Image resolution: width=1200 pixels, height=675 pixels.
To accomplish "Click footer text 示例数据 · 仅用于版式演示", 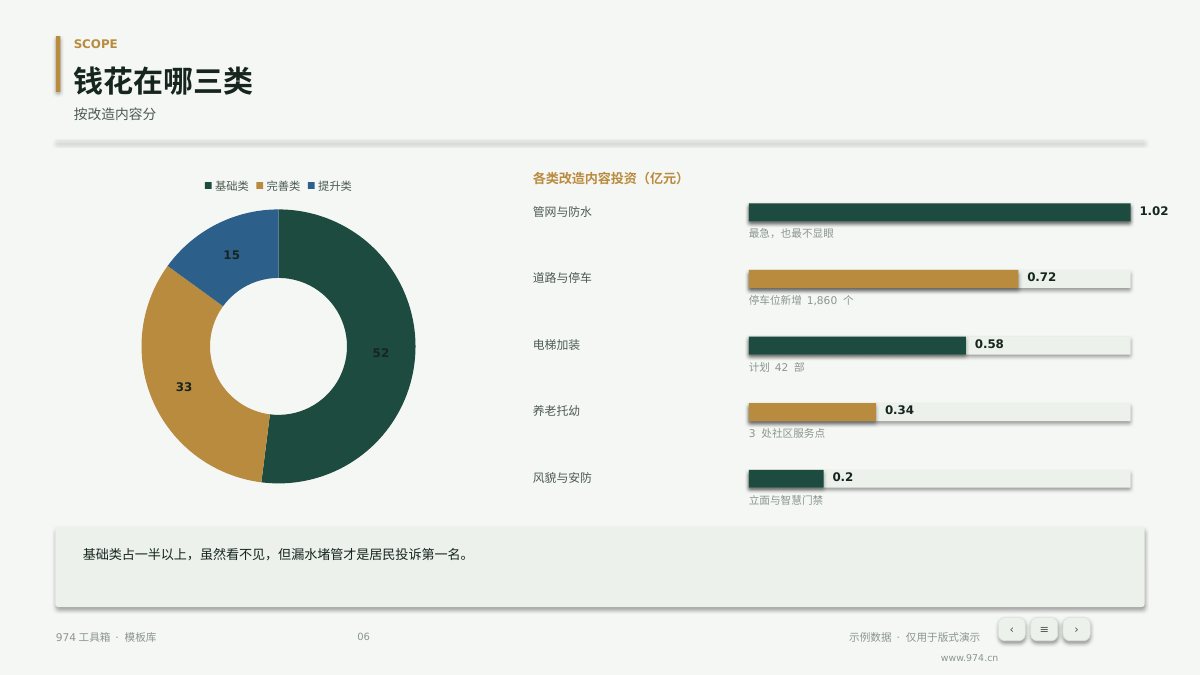I will 914,637.
